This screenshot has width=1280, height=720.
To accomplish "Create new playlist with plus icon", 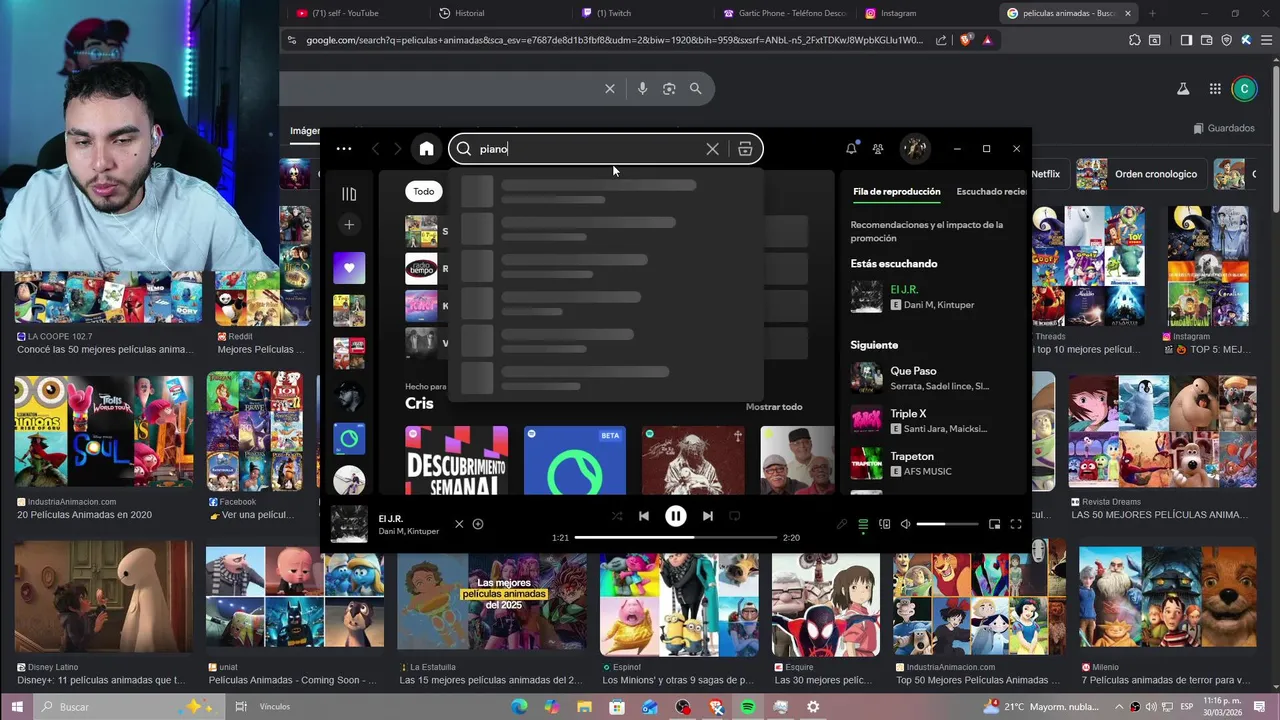I will click(x=349, y=225).
